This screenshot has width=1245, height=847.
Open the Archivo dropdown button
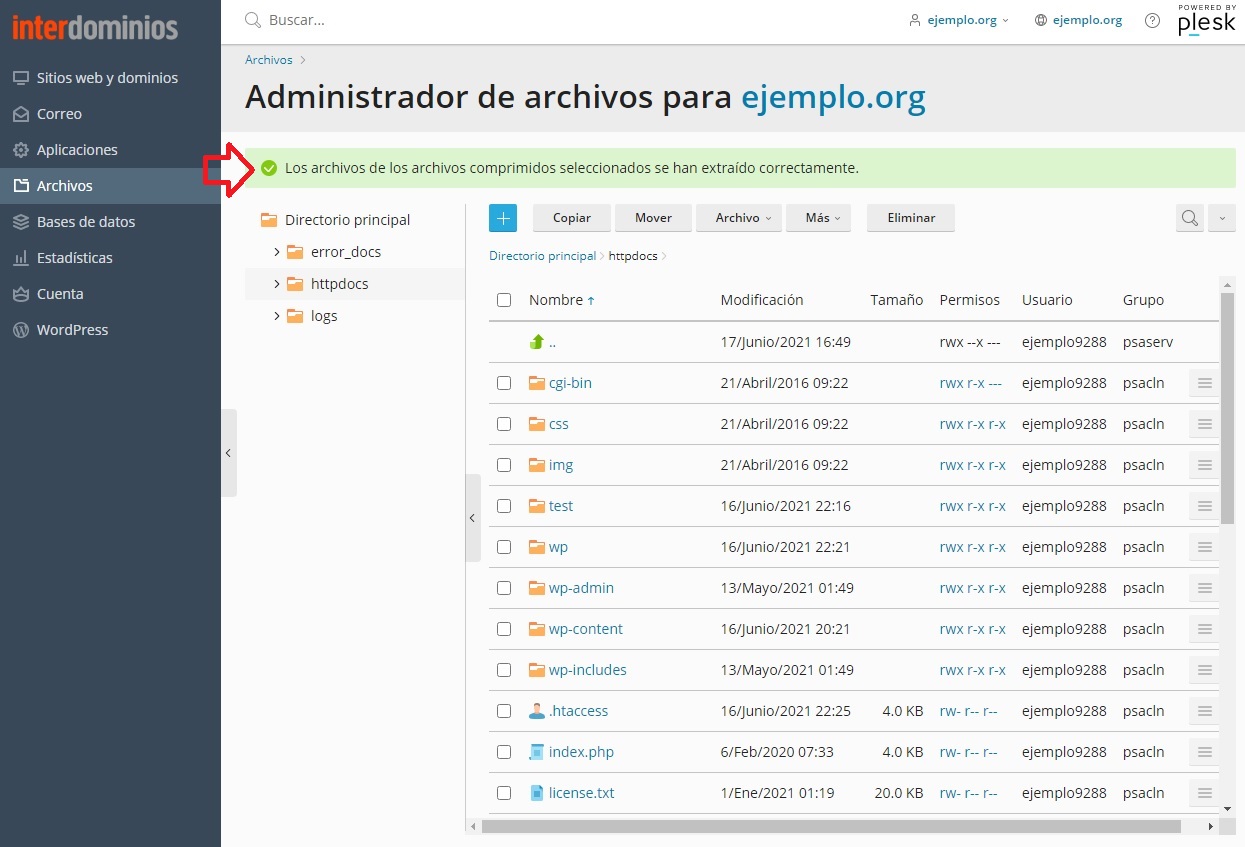[x=742, y=218]
